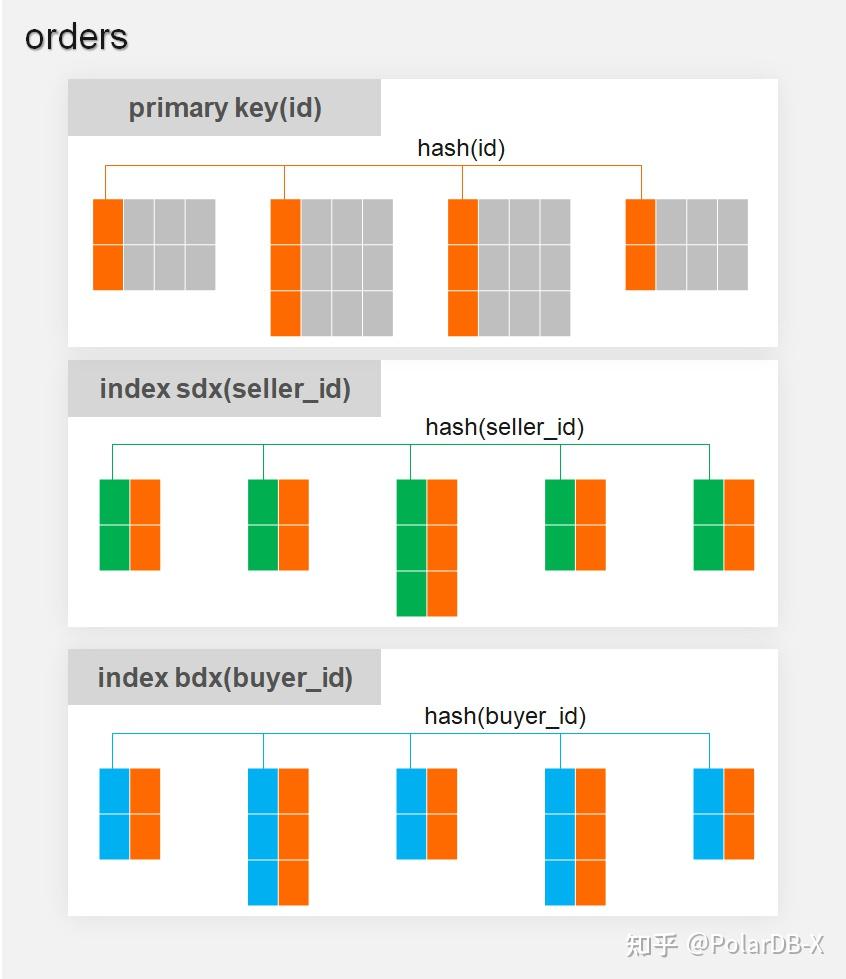
Task: Click the last shard table under hash(id)
Action: coord(686,245)
